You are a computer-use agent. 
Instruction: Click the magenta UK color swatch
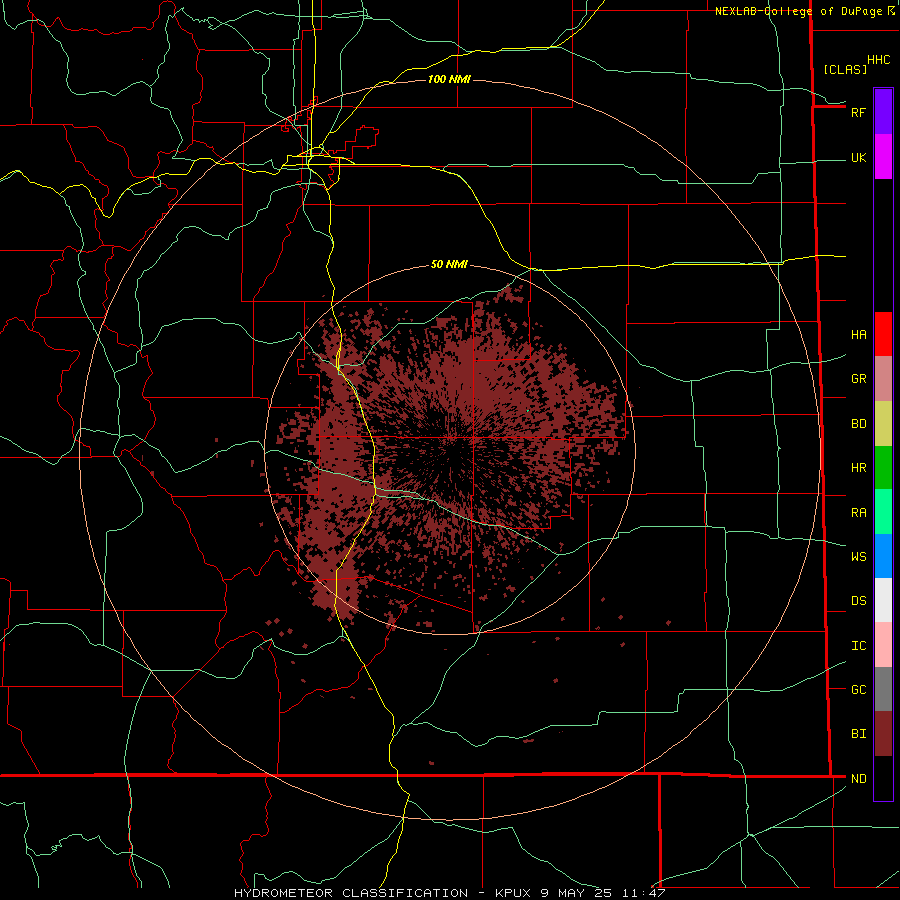[x=883, y=157]
